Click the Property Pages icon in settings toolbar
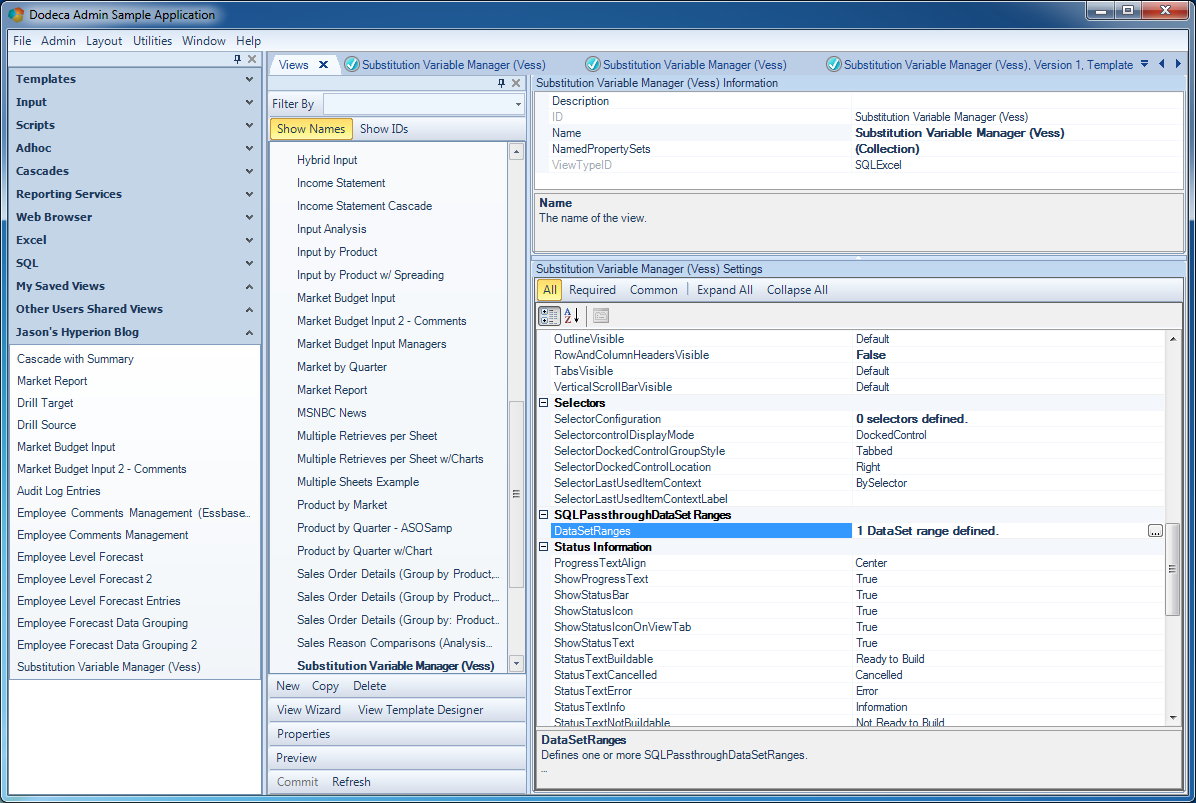 [x=601, y=316]
